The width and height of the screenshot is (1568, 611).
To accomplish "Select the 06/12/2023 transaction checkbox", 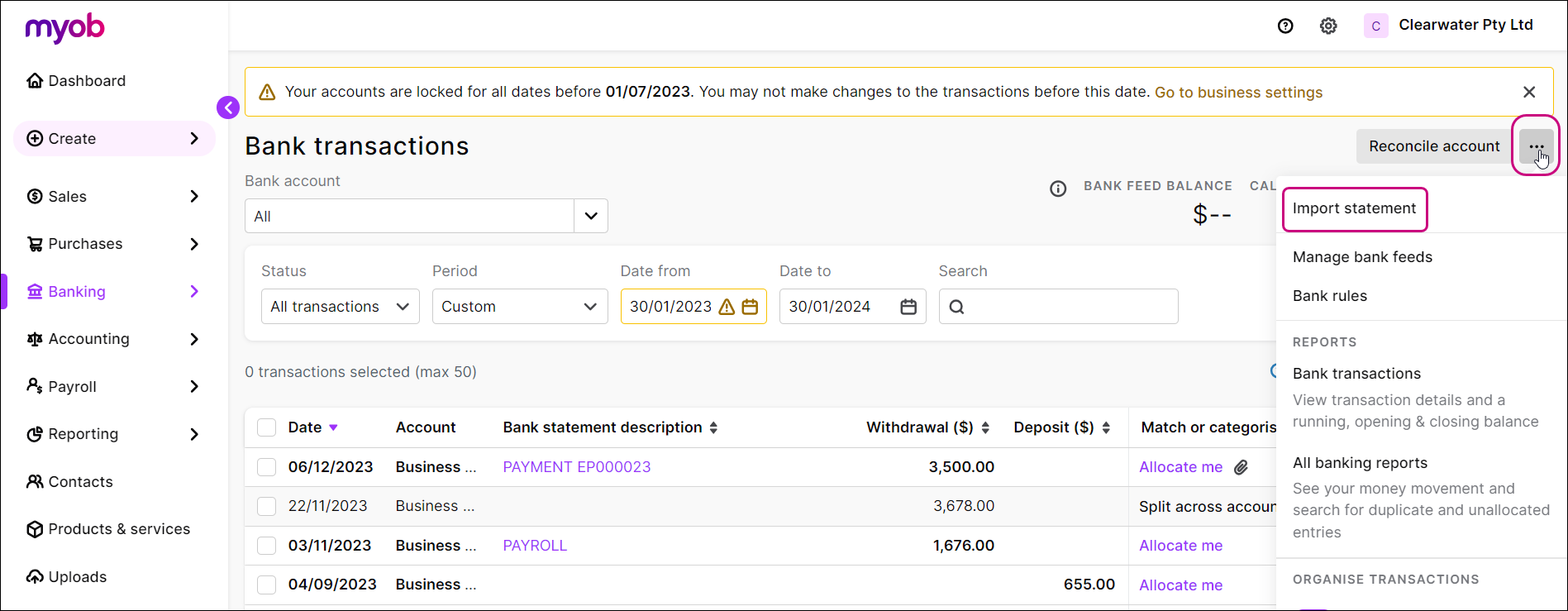I will [266, 467].
